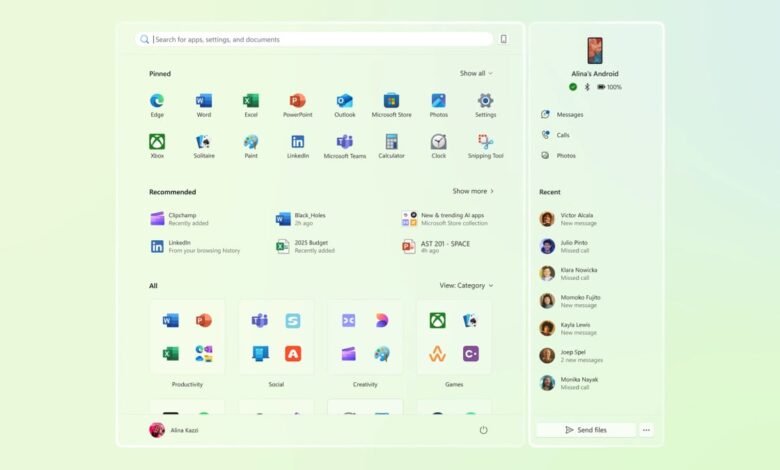Open Clipchamp inside the Creativity folder

(348, 354)
